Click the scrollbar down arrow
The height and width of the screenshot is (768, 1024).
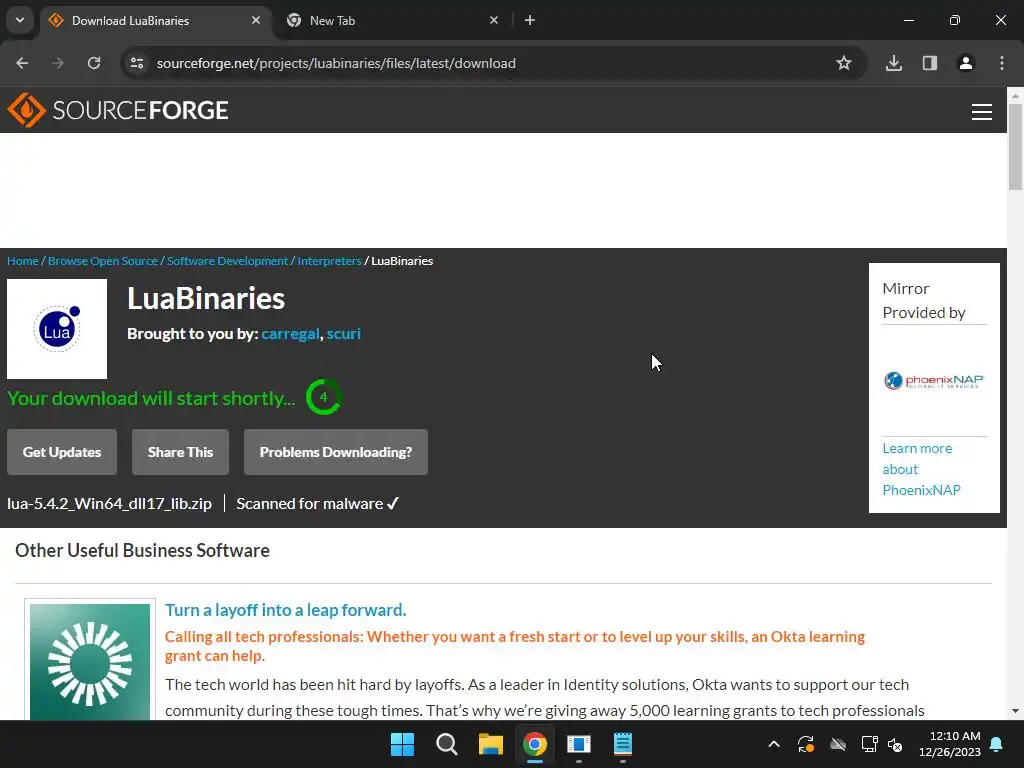(x=1016, y=711)
